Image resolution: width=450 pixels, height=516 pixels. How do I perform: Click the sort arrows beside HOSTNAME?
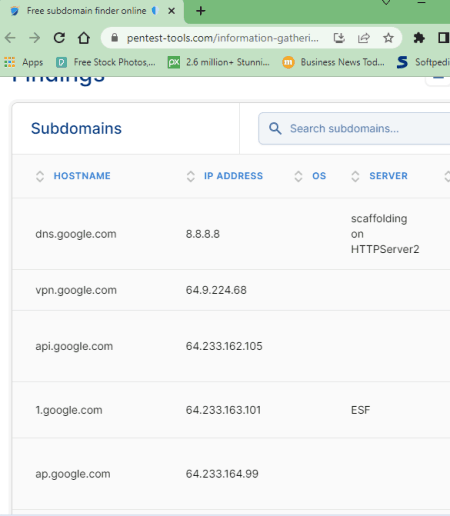(40, 176)
